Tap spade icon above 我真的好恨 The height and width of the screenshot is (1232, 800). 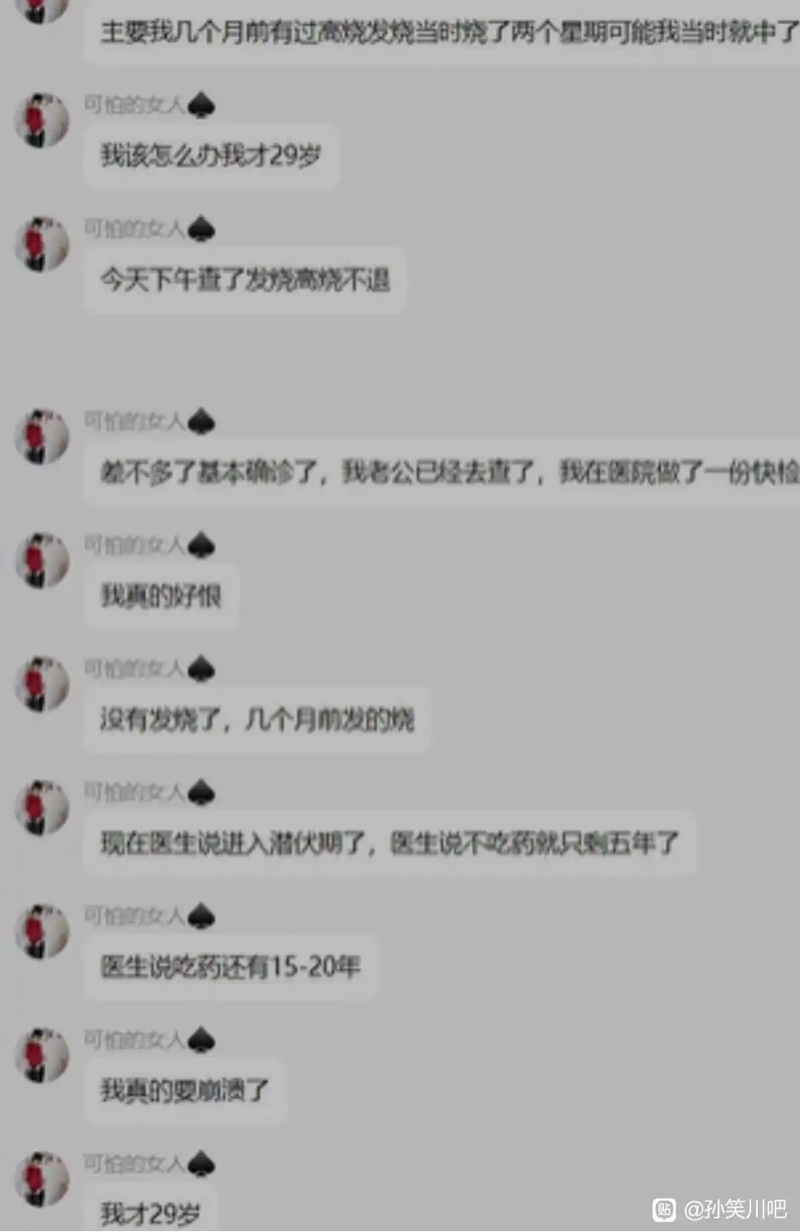(x=201, y=546)
